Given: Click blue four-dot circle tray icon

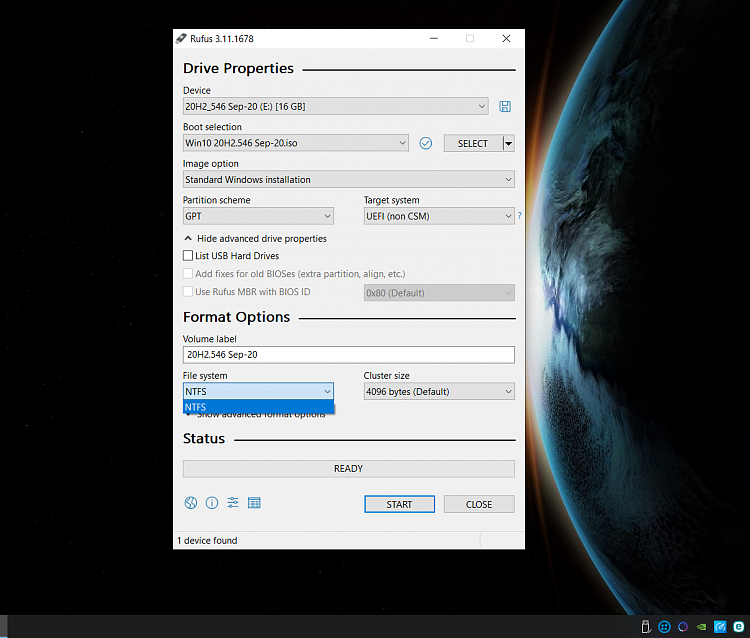Looking at the screenshot, I should click(x=664, y=627).
